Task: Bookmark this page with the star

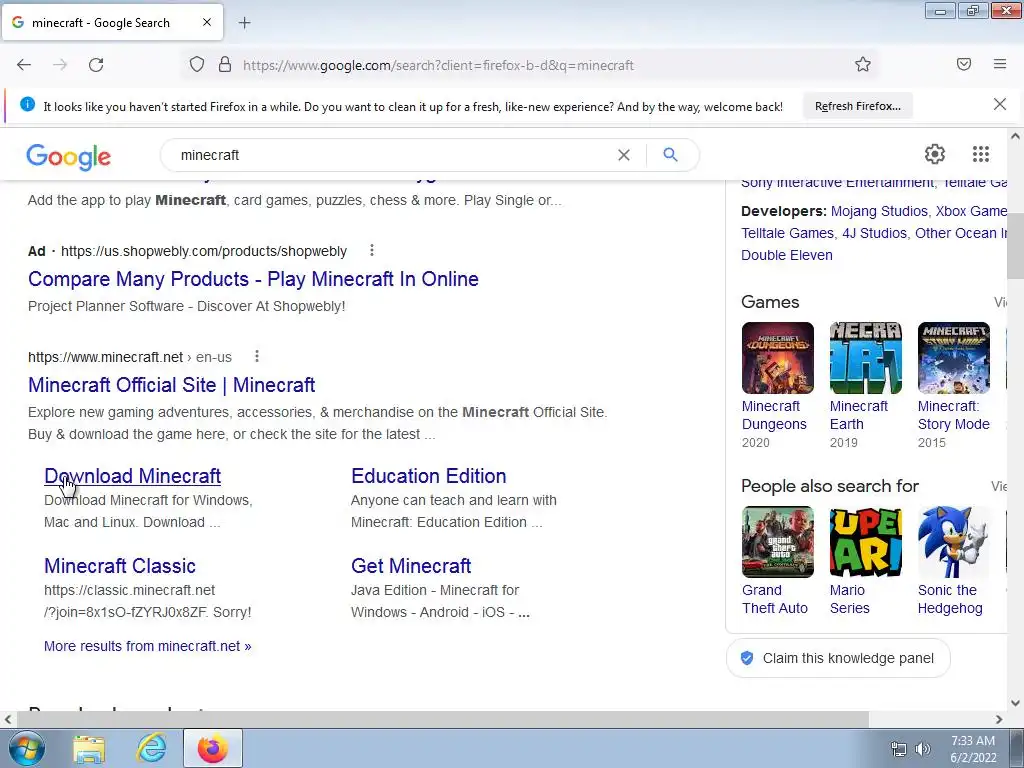Action: click(863, 65)
